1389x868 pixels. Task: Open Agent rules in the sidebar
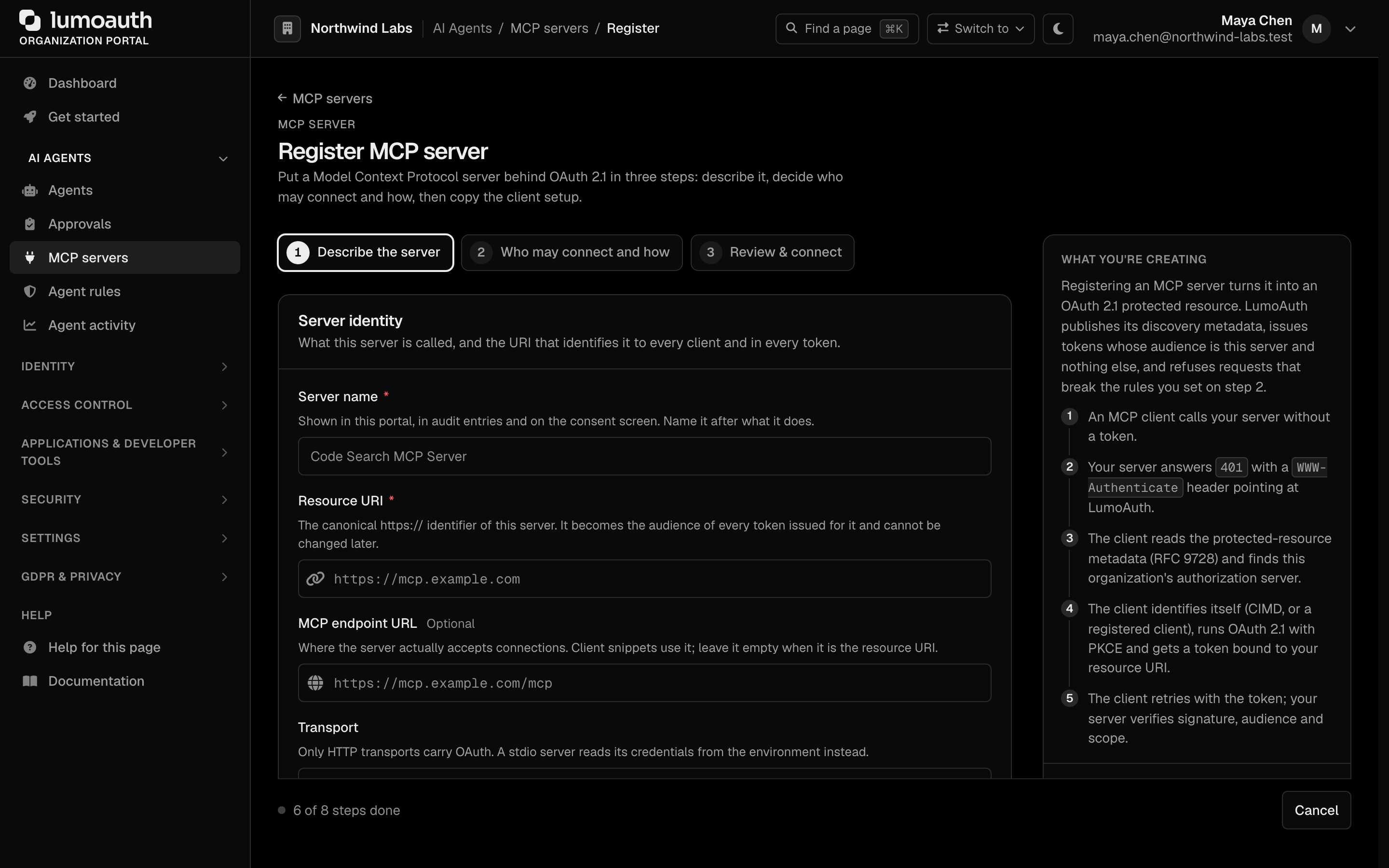[x=124, y=292]
